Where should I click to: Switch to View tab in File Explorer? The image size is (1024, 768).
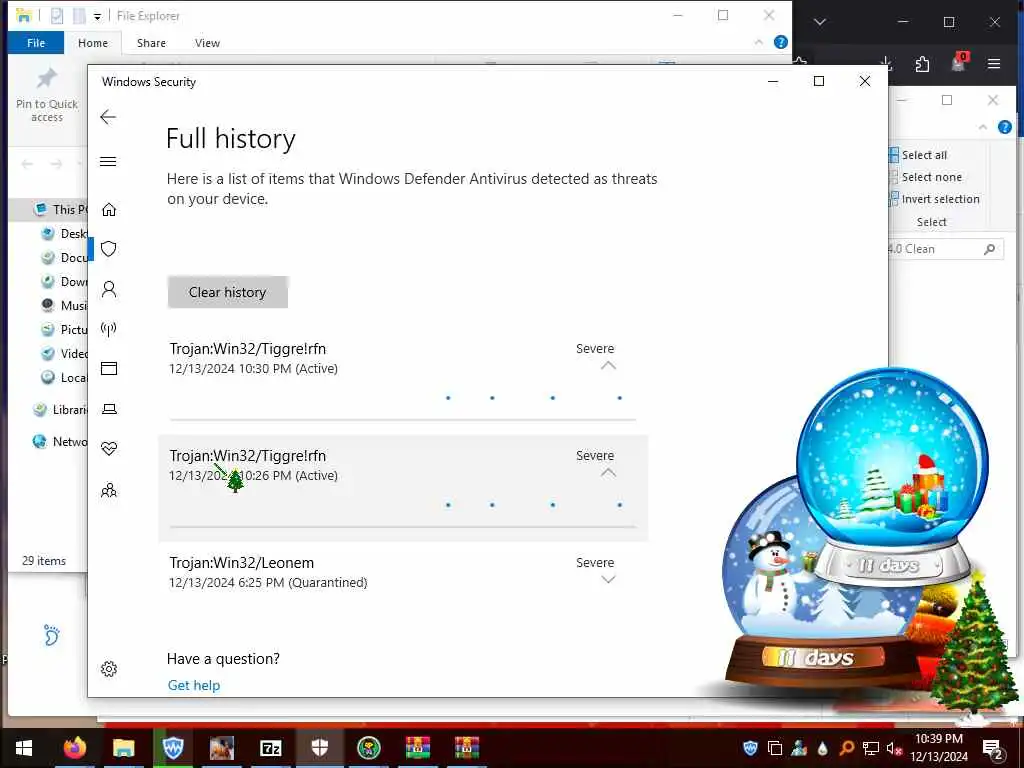[207, 43]
